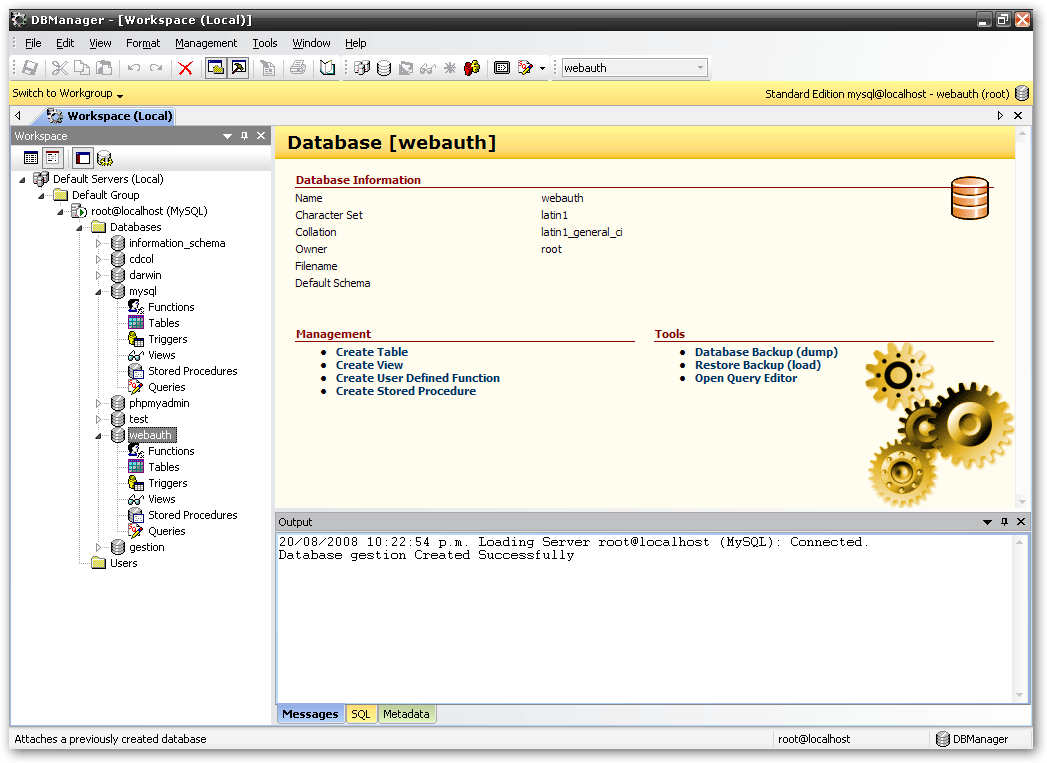Click the Copy icon in the toolbar
This screenshot has width=1047, height=763.
82,67
